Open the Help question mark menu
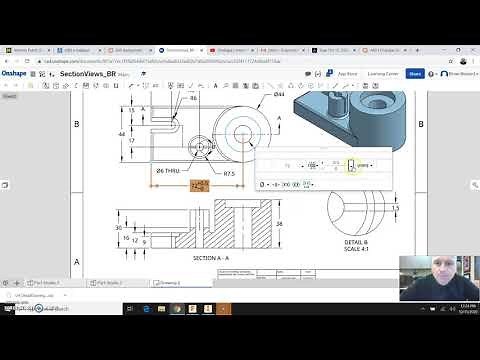Viewport: 480px width, 360px height. [x=431, y=74]
